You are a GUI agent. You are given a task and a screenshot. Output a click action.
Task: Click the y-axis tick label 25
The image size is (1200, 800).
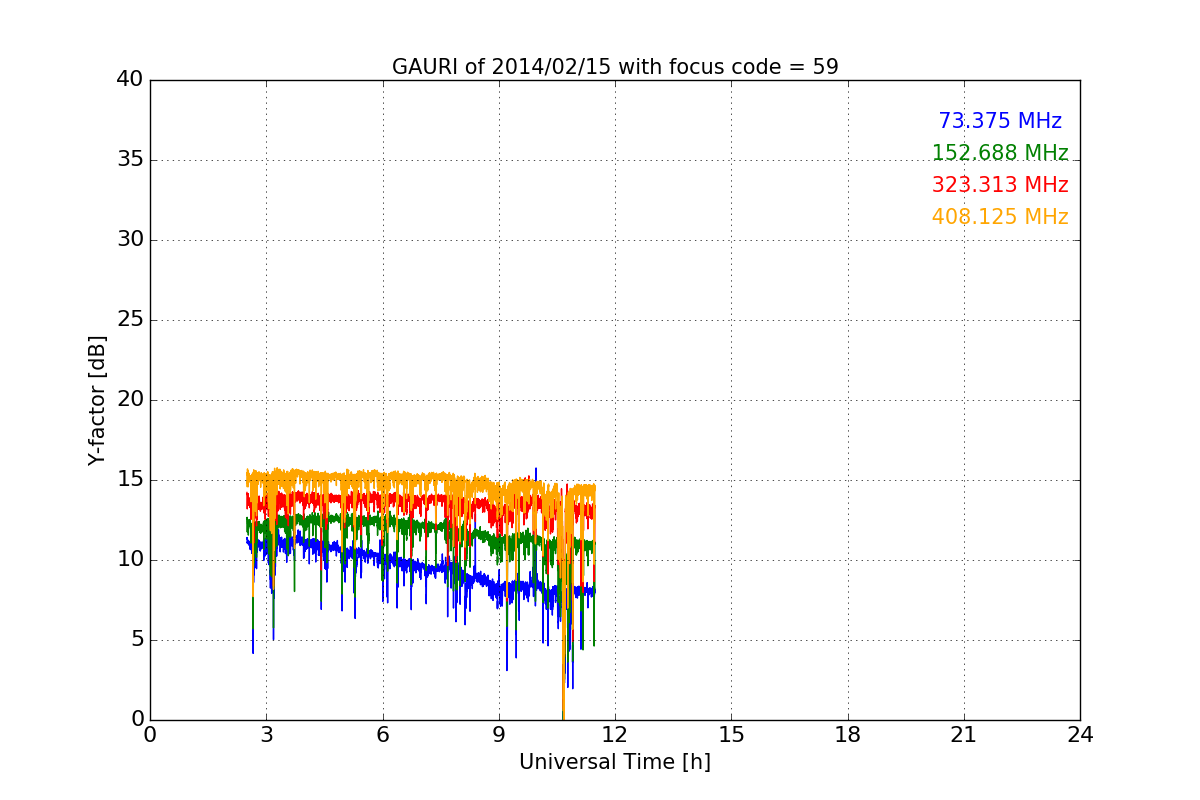(130, 320)
